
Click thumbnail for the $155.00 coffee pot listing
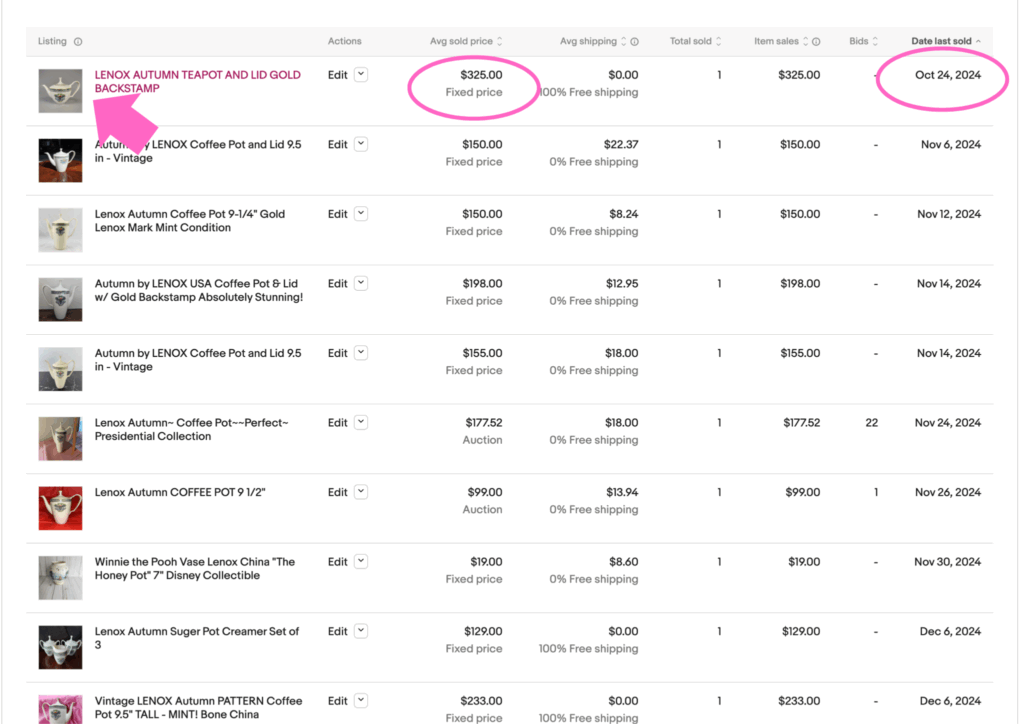click(60, 369)
